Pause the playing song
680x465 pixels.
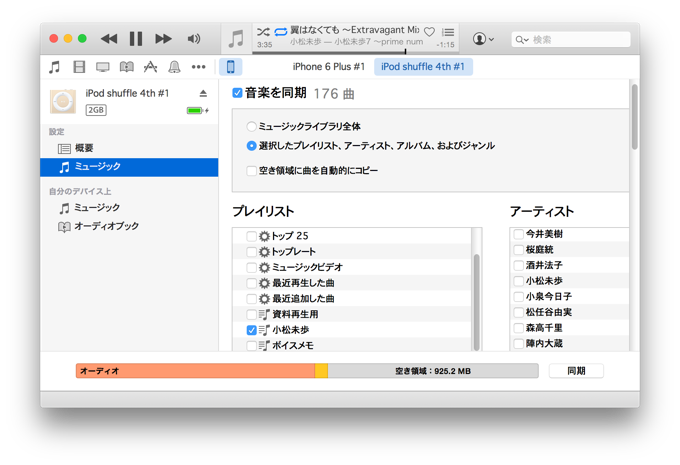[136, 39]
